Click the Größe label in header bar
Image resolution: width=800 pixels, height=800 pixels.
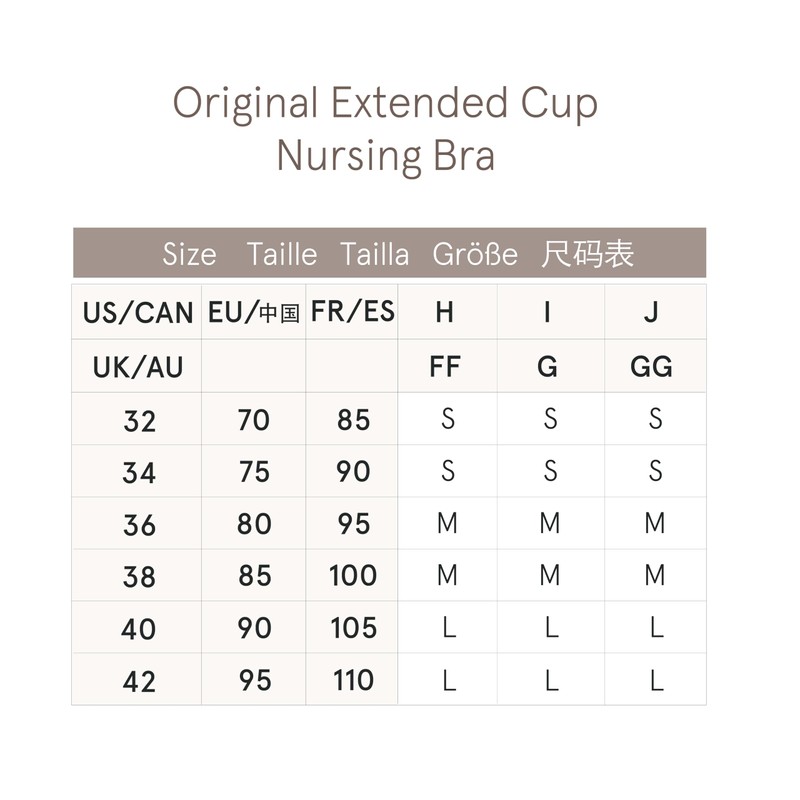(475, 254)
